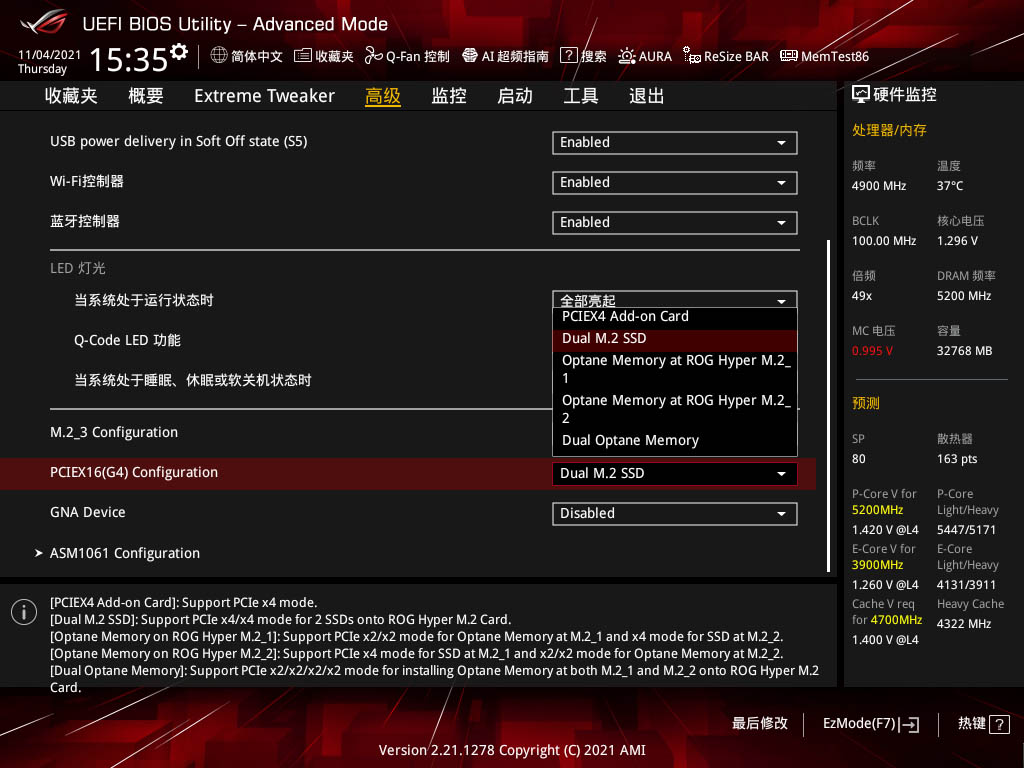
Task: Click 最后修改 button
Action: tap(760, 724)
